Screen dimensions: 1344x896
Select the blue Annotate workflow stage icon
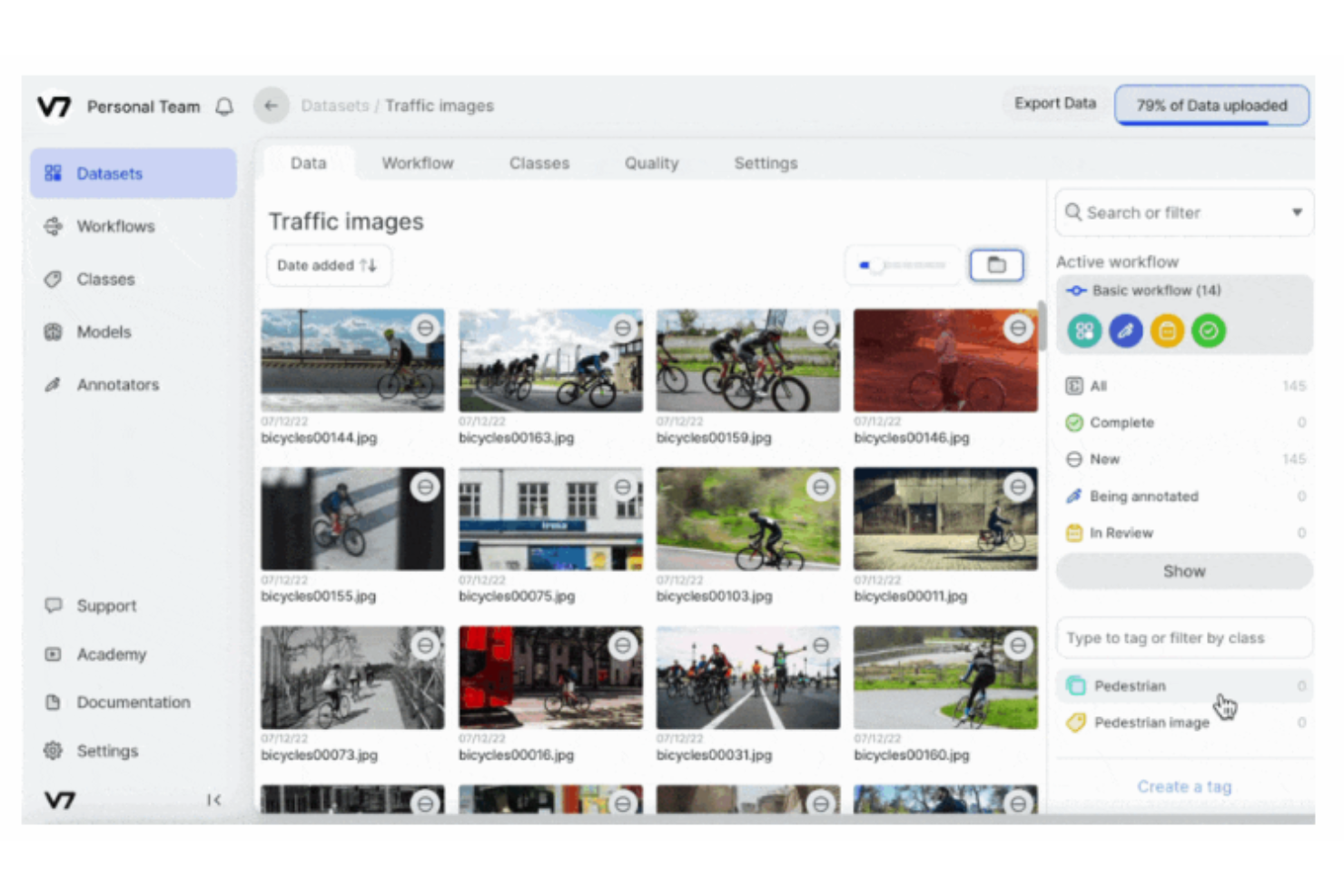[1126, 330]
